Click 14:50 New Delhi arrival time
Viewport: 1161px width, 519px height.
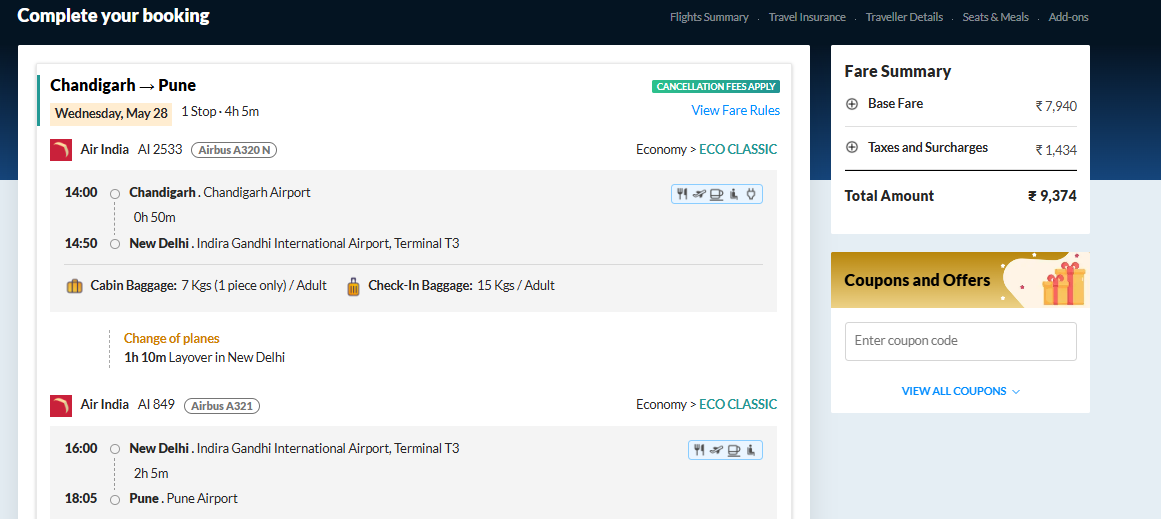click(x=81, y=243)
